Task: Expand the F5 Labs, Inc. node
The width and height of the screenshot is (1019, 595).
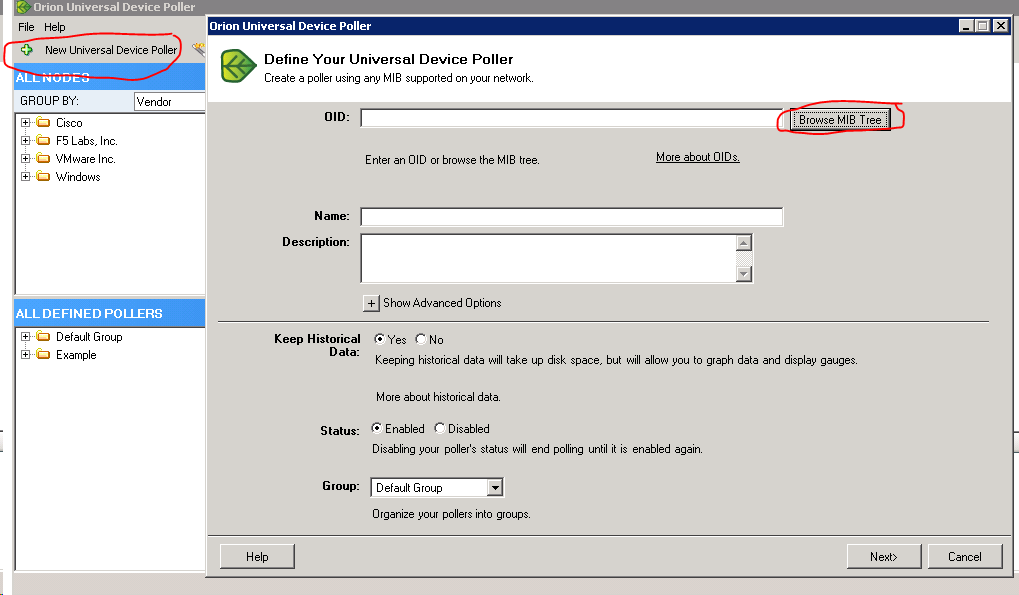Action: tap(25, 141)
